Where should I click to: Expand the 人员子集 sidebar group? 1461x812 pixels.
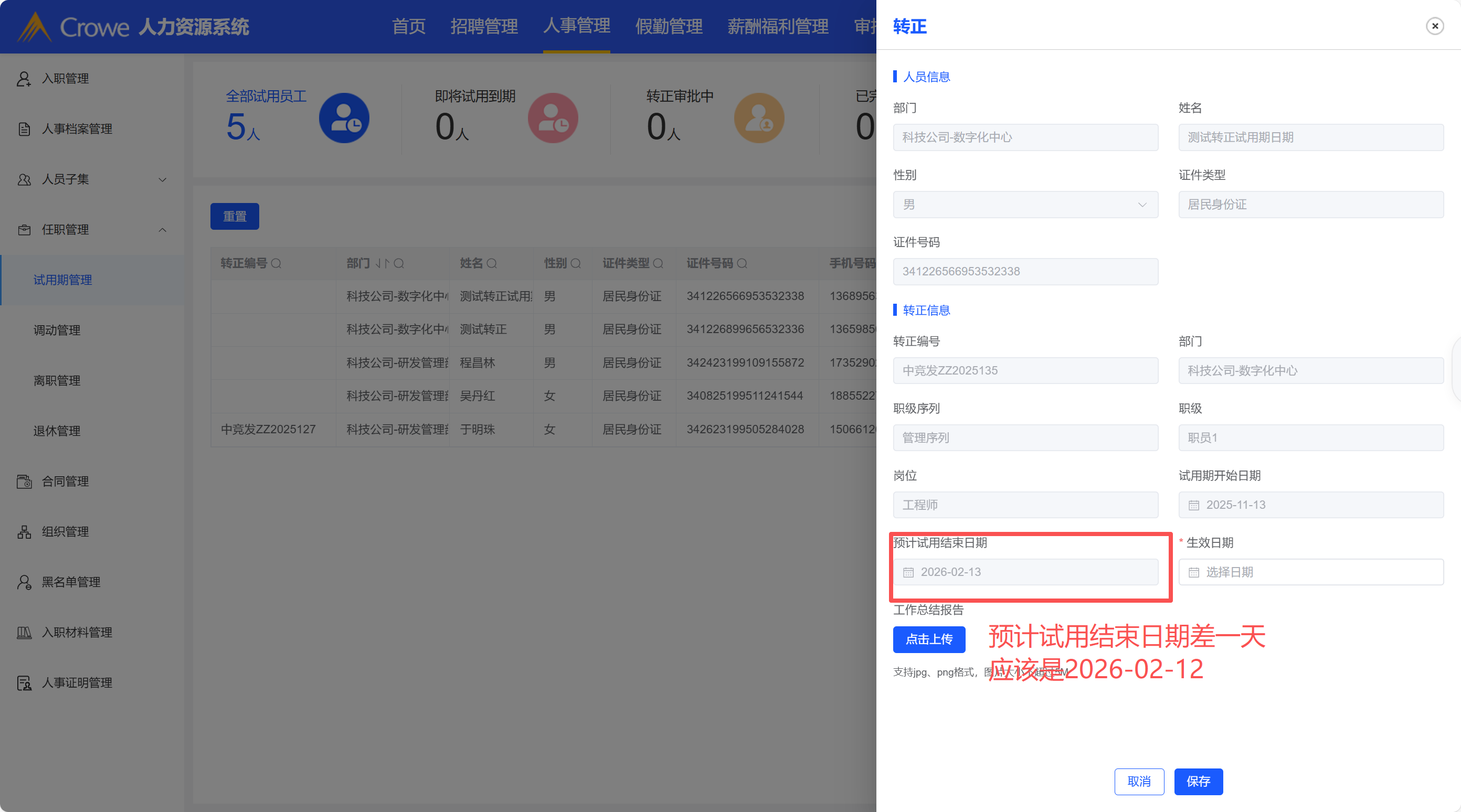162,179
